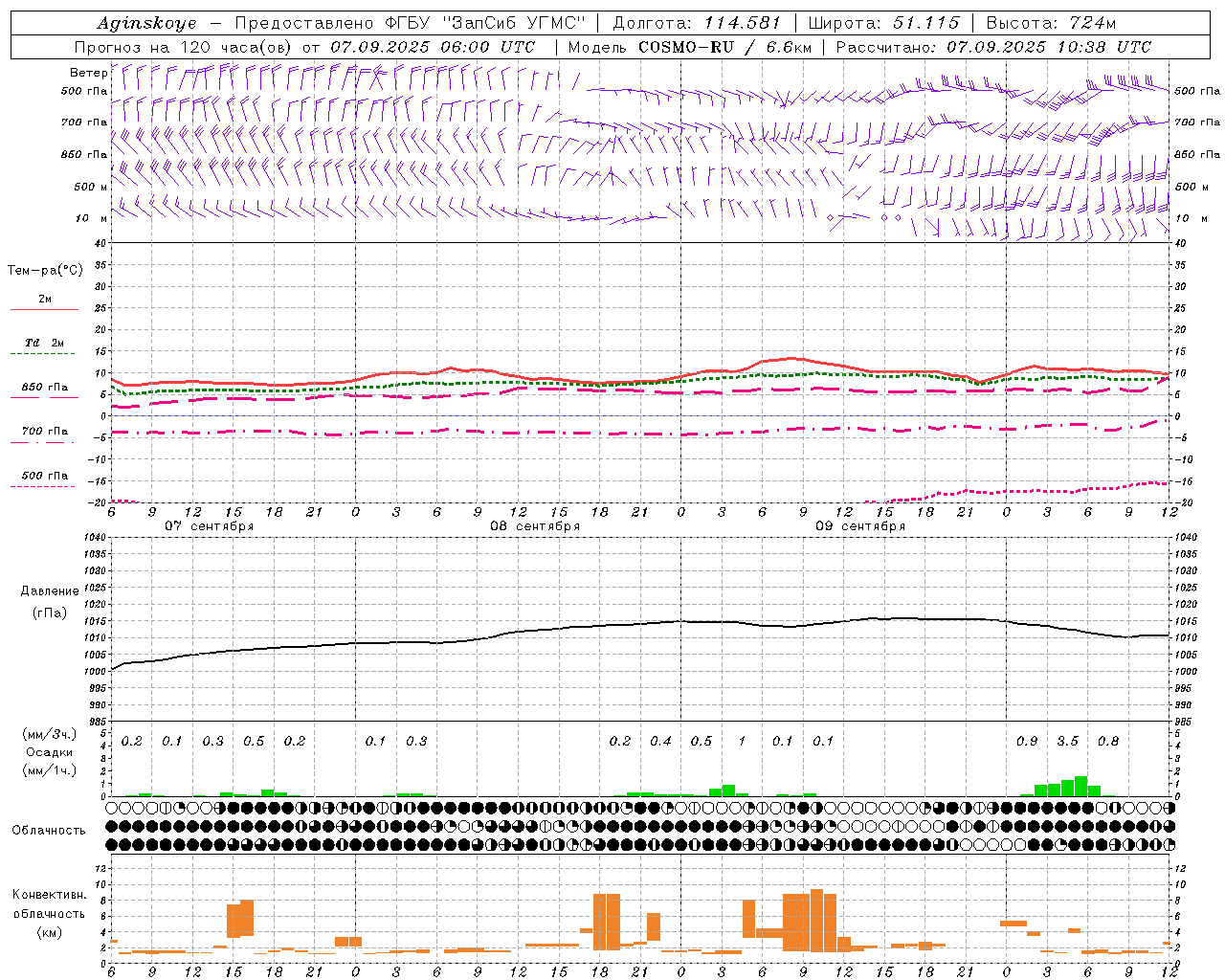
Task: Click the 'Облачность' cloudiness label
Action: [x=49, y=831]
